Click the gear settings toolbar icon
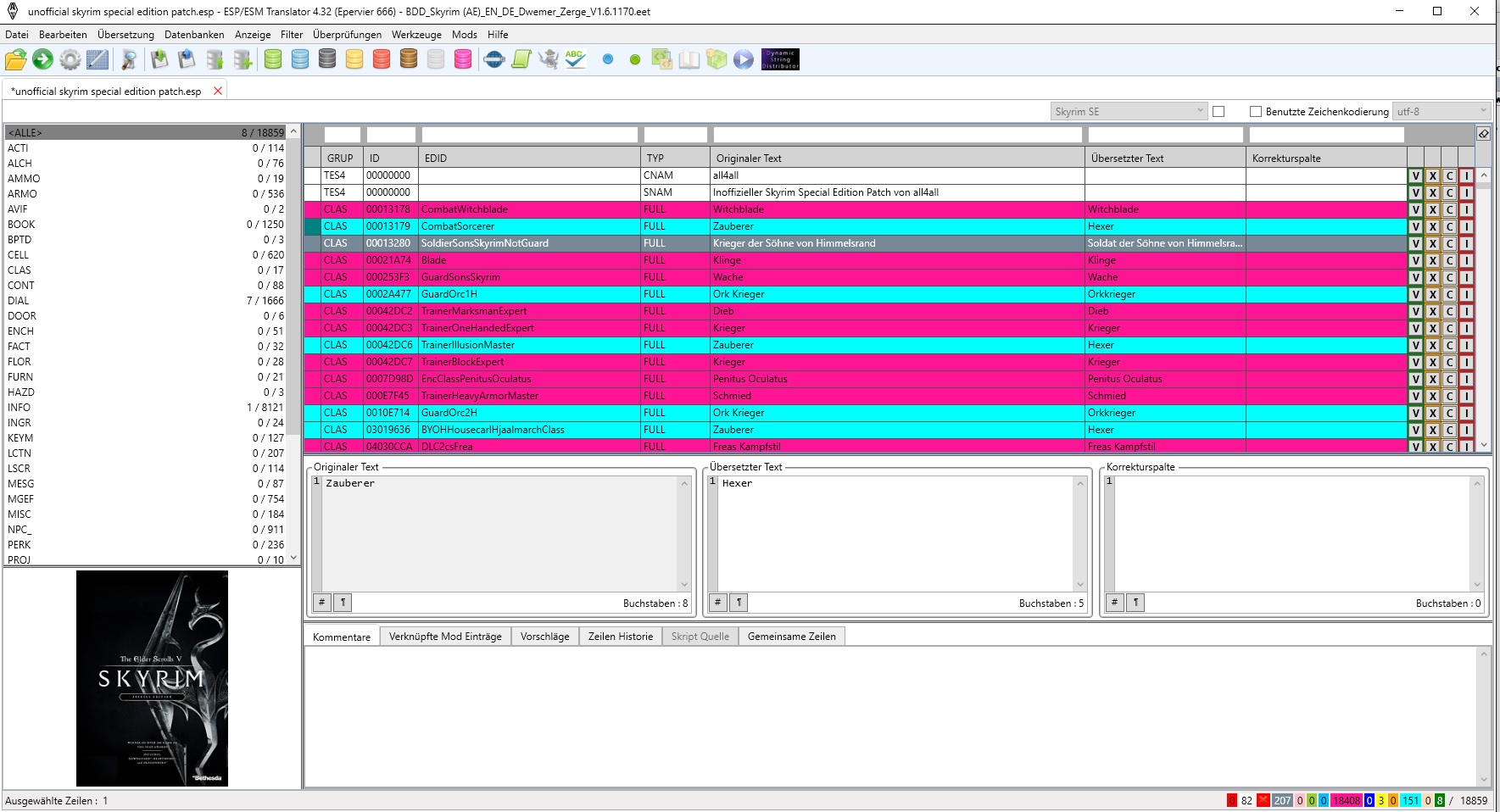This screenshot has height=812, width=1500. pyautogui.click(x=70, y=59)
